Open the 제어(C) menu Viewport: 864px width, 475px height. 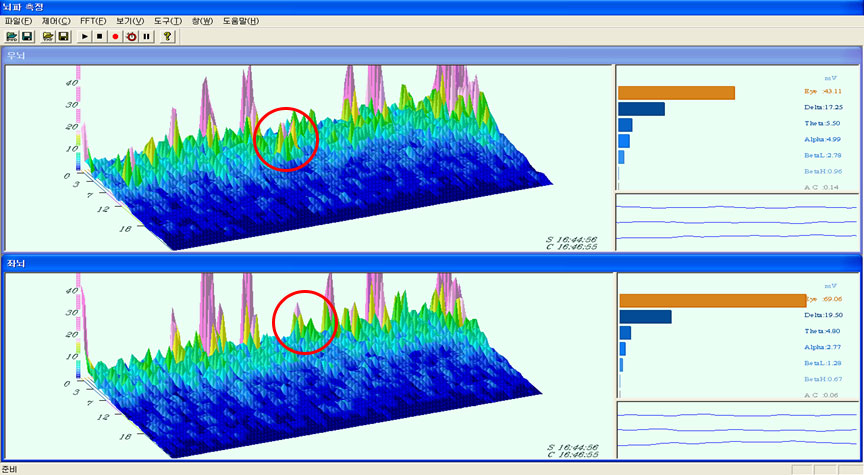pyautogui.click(x=56, y=21)
